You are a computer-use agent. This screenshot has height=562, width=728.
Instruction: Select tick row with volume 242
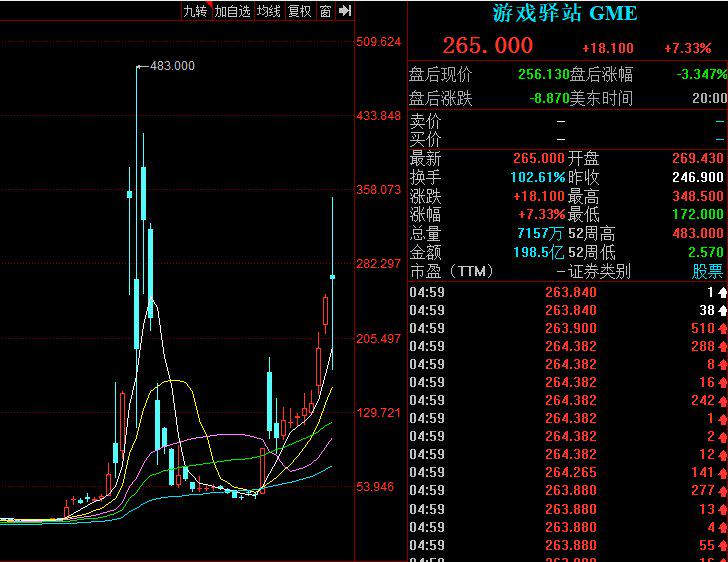pos(568,400)
